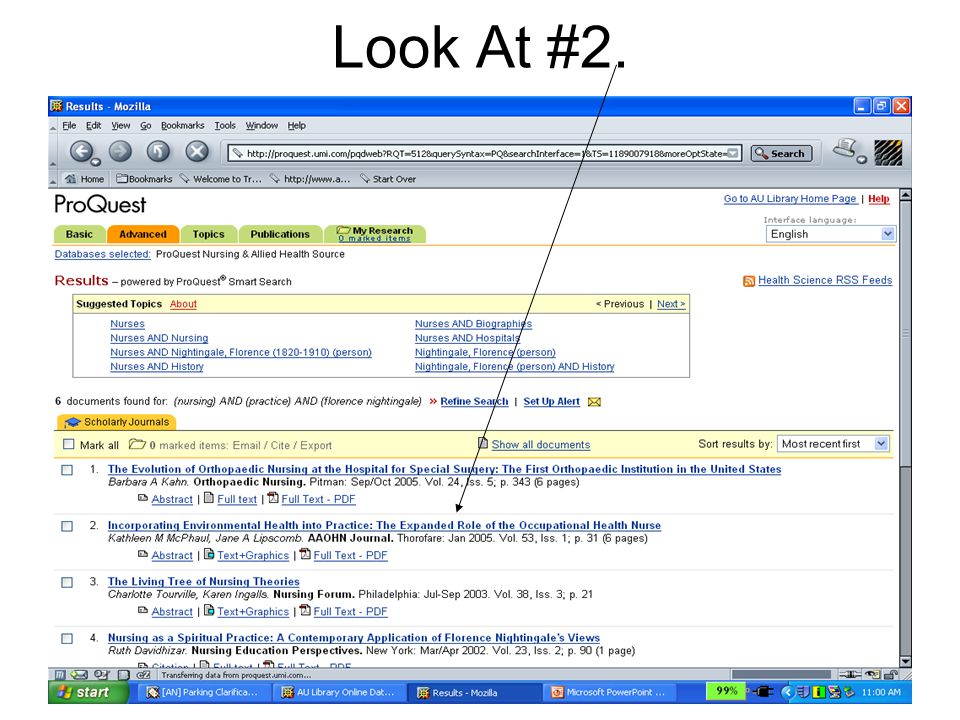Screen dimensions: 960x720
Task: Click the Mozilla throbber logo icon
Action: pos(888,152)
